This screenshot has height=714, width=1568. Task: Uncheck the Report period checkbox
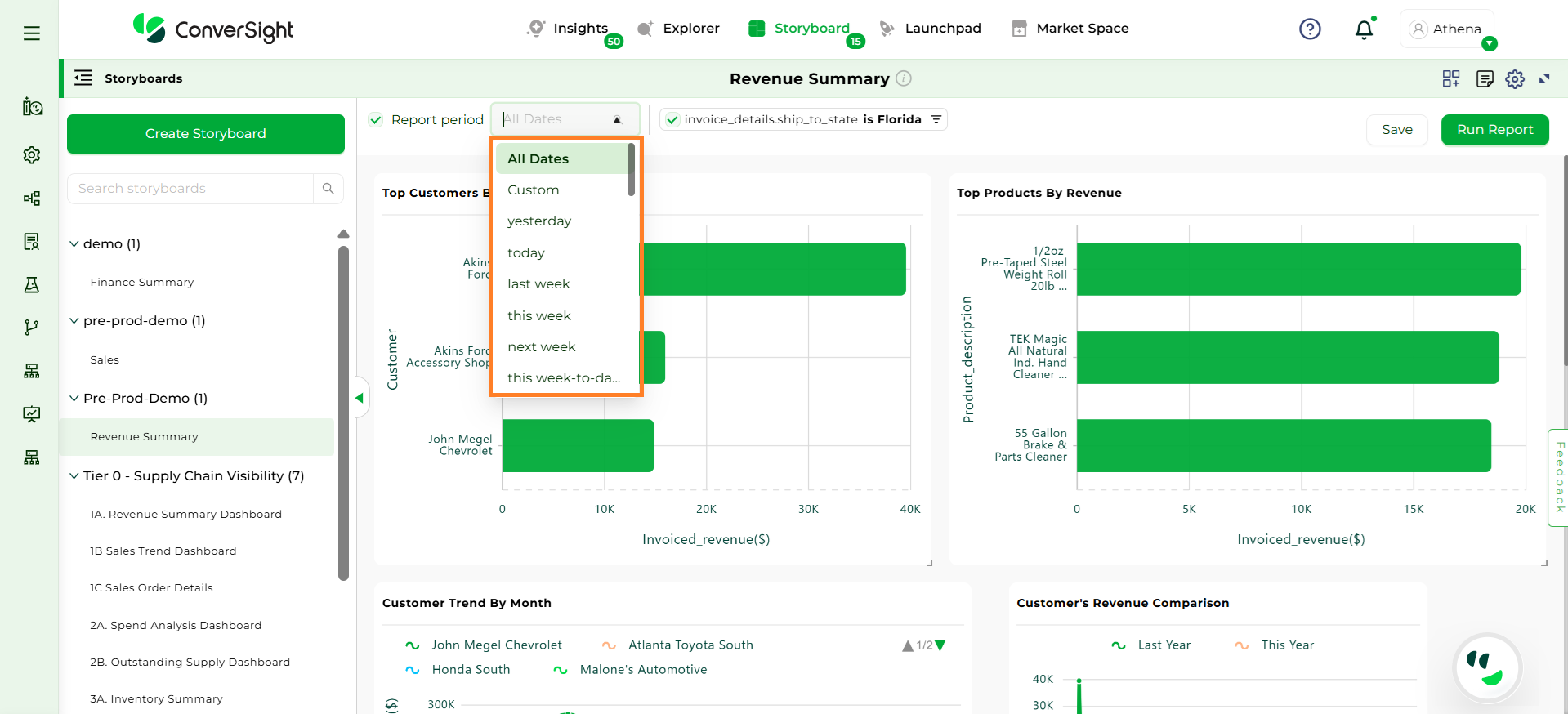tap(376, 120)
